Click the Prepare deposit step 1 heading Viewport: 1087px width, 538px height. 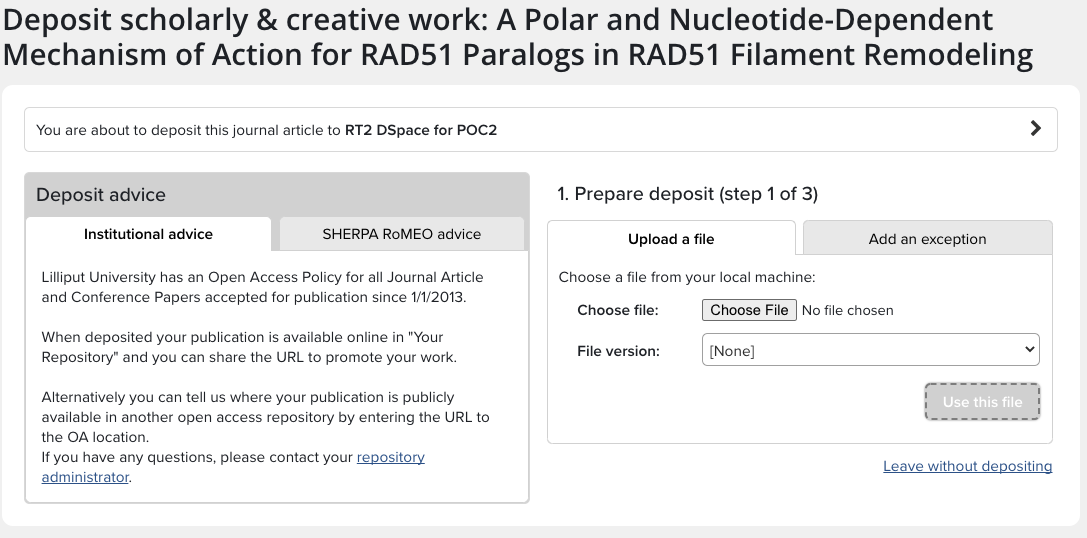click(688, 194)
